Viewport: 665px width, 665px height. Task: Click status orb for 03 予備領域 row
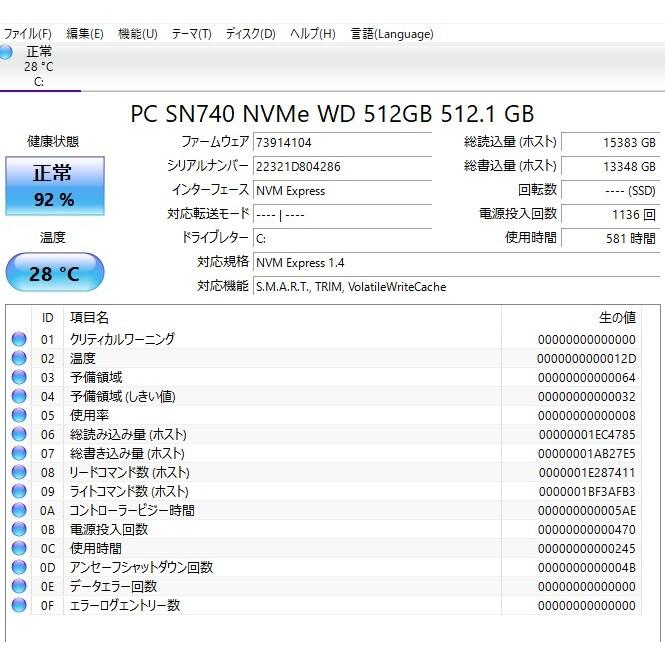[x=19, y=377]
